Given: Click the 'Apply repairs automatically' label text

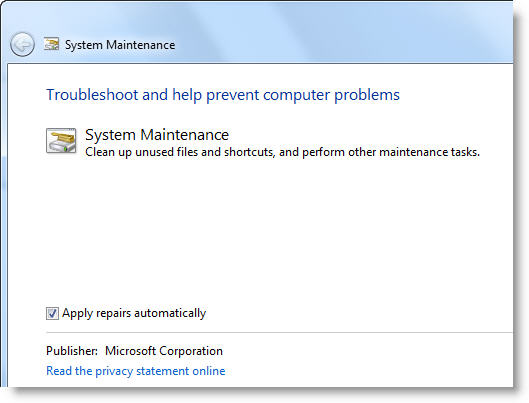Looking at the screenshot, I should 134,313.
